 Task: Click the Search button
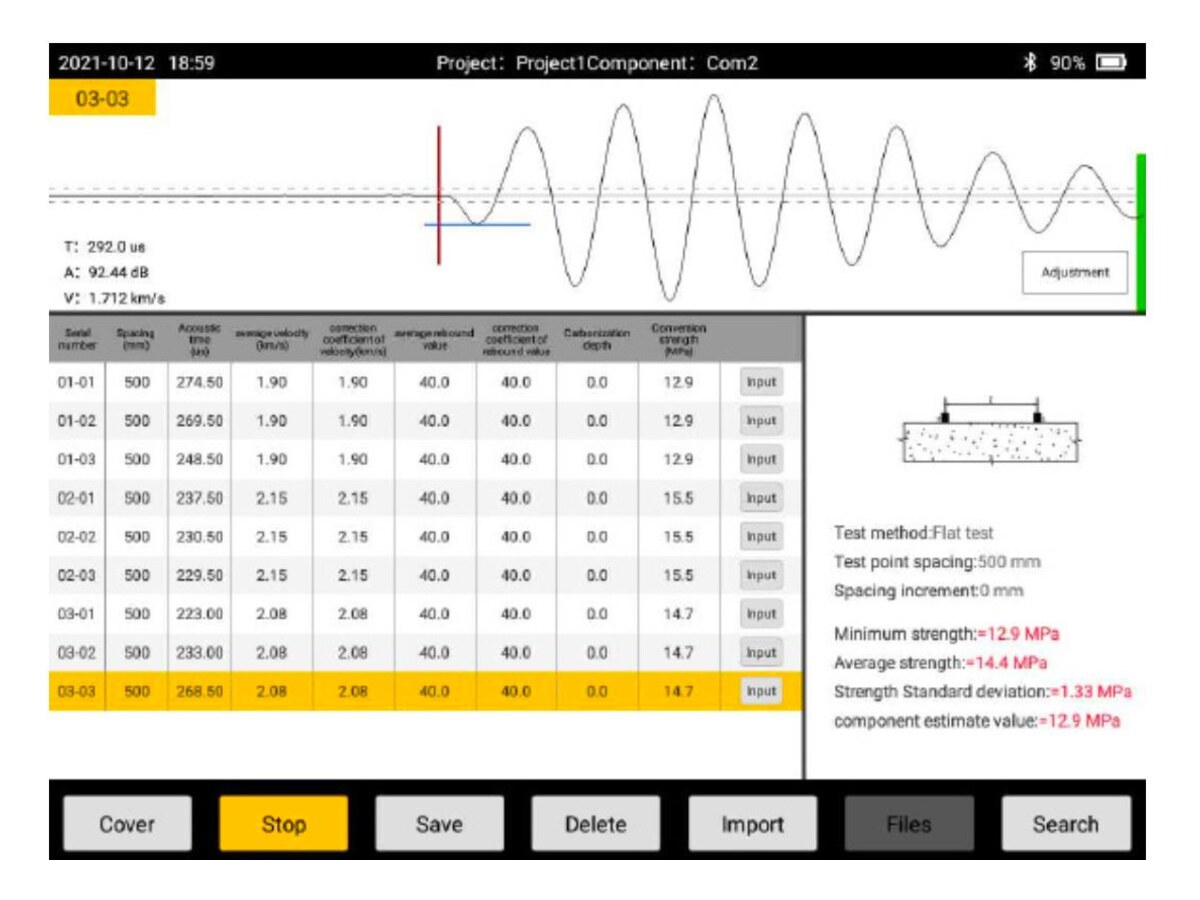(x=1066, y=824)
